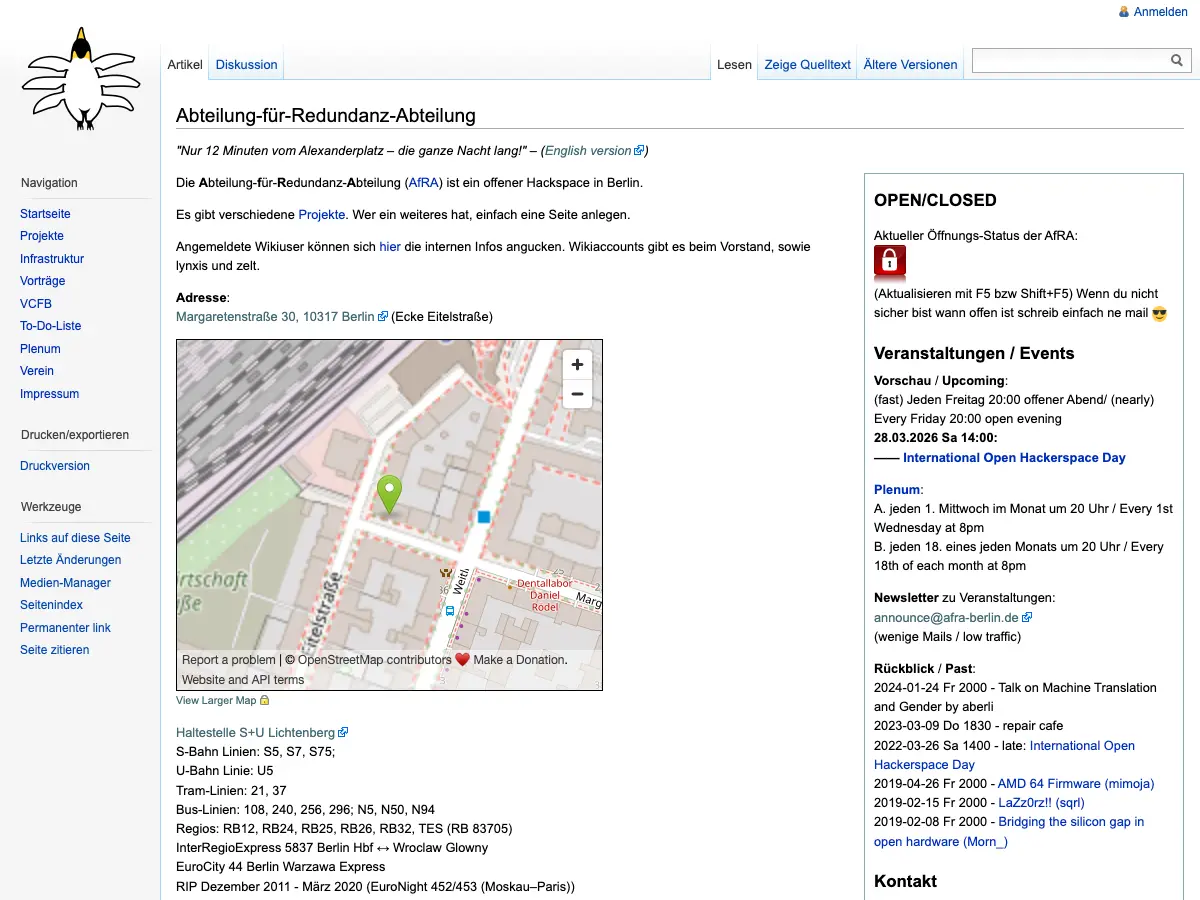Image resolution: width=1200 pixels, height=900 pixels.
Task: Open Haltestelle S+U Lichtenberg link
Action: point(262,733)
